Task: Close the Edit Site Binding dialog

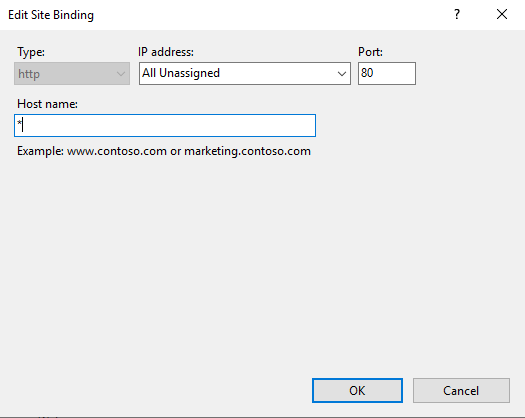Action: pos(502,14)
